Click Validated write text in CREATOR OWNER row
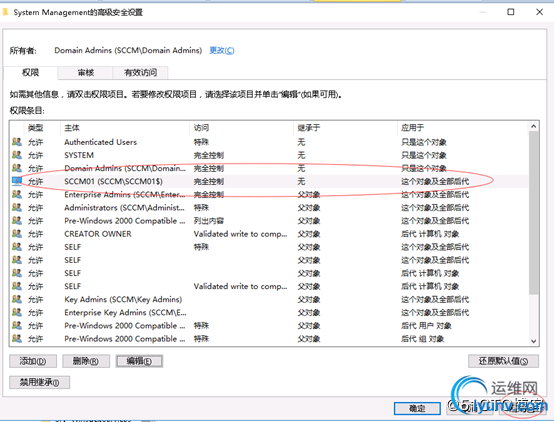 pos(241,234)
